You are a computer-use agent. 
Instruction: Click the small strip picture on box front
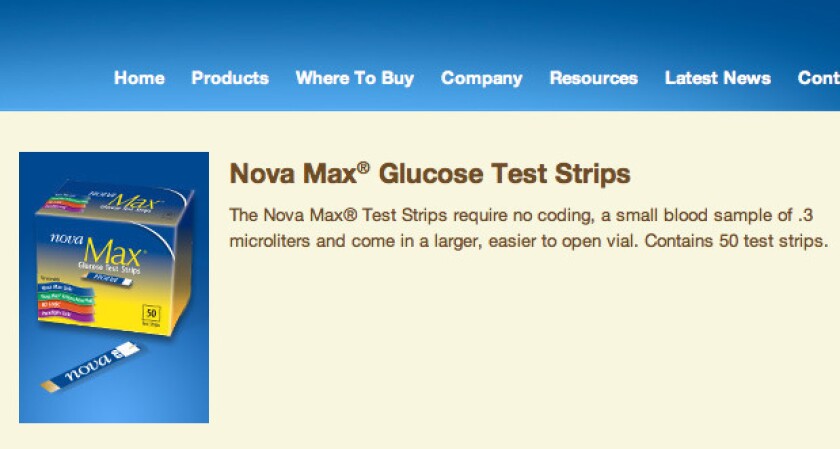pyautogui.click(x=107, y=279)
